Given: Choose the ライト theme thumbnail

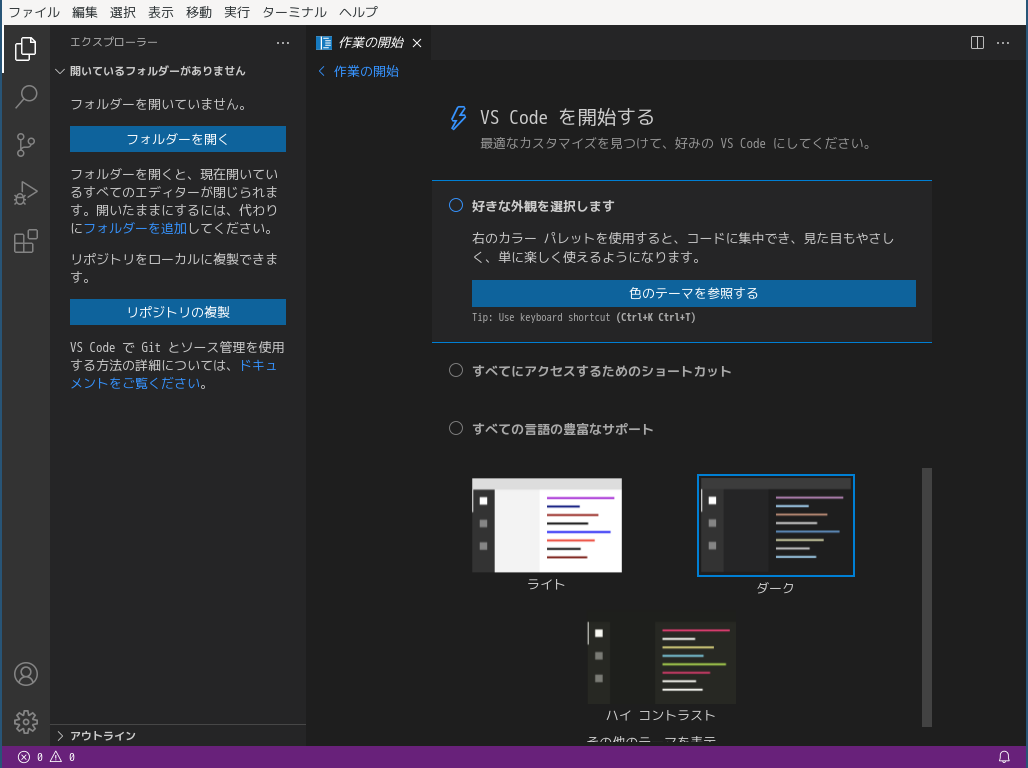Looking at the screenshot, I should pos(547,525).
